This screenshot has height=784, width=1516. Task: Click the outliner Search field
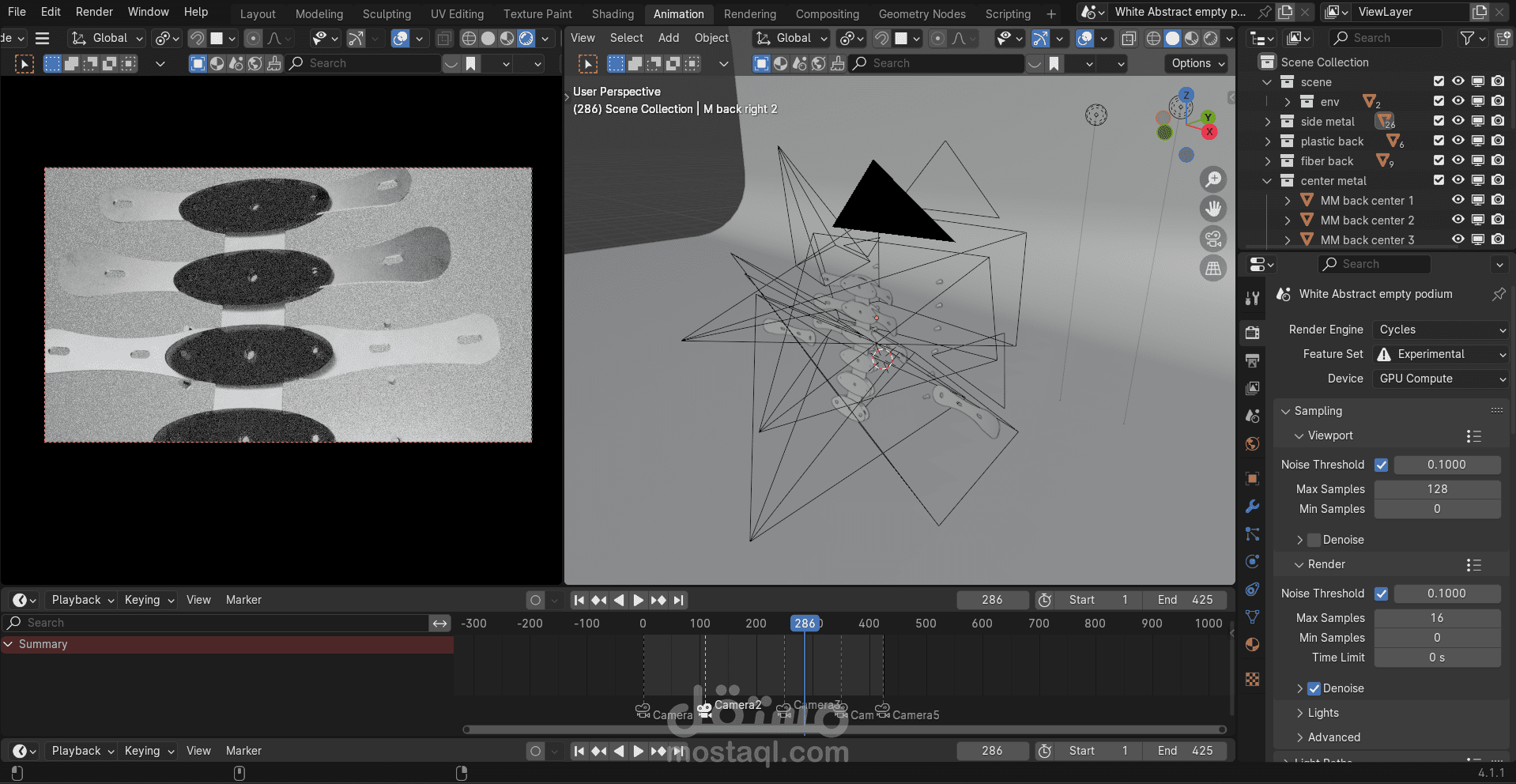pos(1385,38)
